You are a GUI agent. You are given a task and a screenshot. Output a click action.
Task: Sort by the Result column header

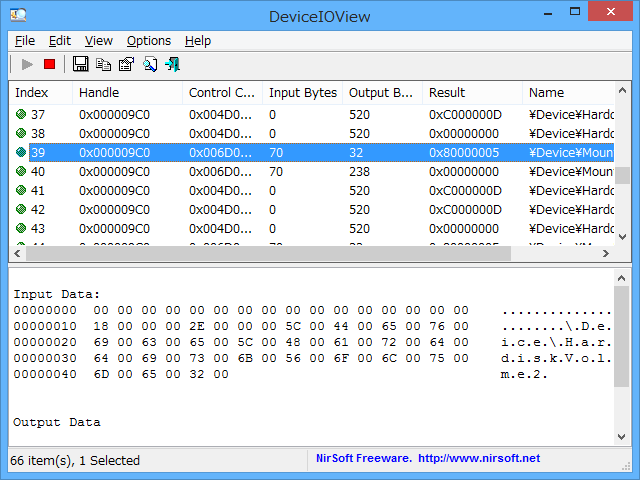pos(472,93)
